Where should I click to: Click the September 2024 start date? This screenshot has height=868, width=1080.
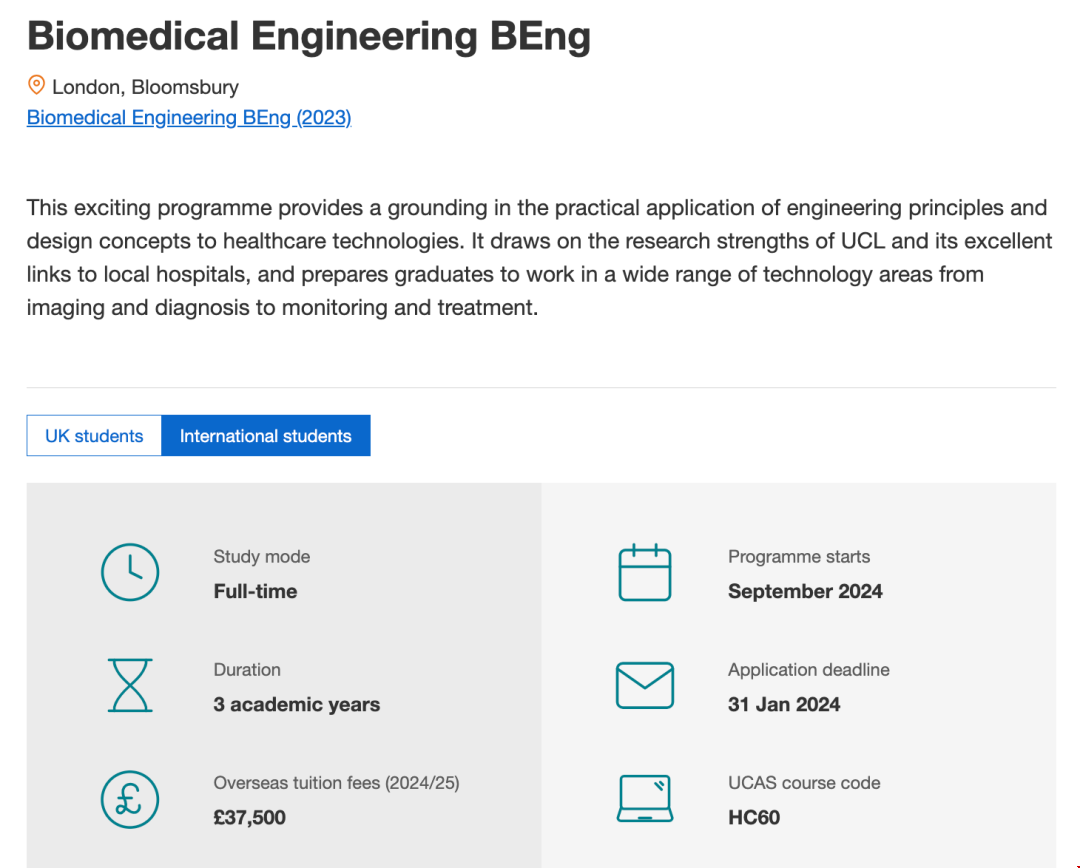805,592
